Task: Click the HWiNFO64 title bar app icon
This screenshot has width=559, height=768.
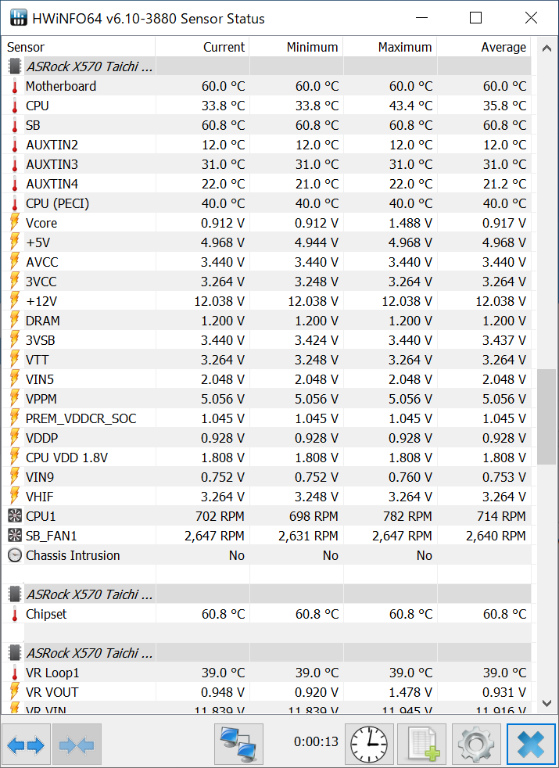Action: [19, 18]
